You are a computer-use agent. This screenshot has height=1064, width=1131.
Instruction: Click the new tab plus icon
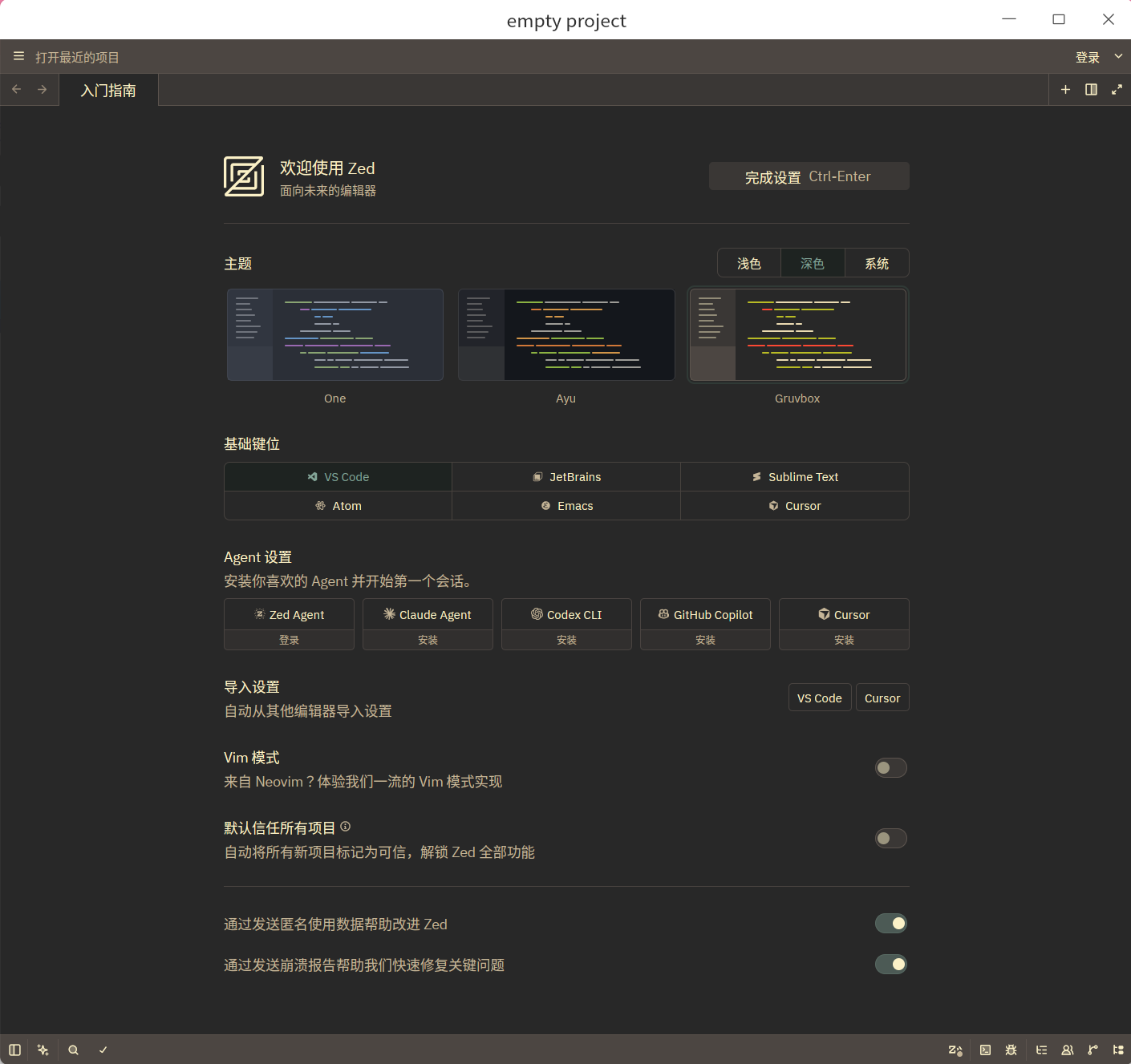coord(1065,89)
